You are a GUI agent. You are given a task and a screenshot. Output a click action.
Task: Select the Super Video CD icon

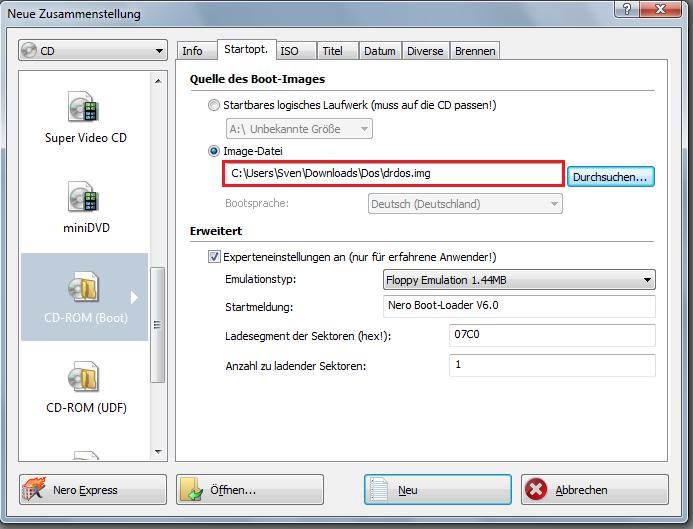coord(84,106)
